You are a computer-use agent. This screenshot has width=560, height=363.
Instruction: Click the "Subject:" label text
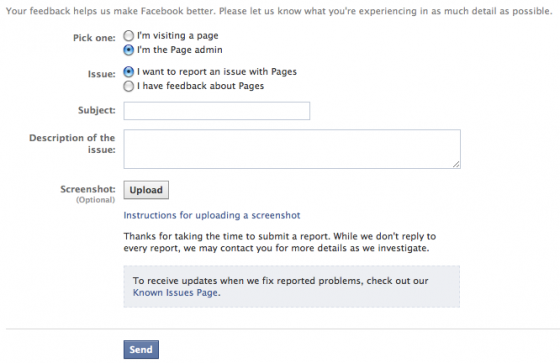coord(97,110)
